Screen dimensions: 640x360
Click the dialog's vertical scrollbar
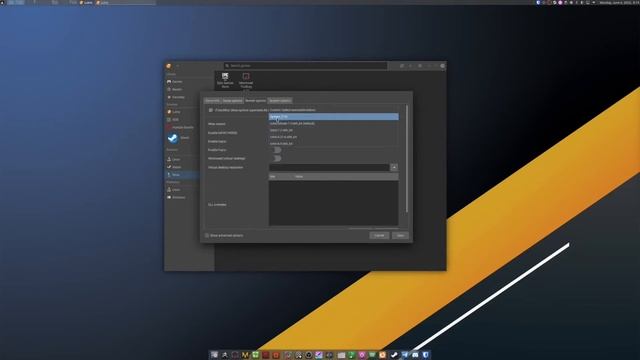pos(407,159)
